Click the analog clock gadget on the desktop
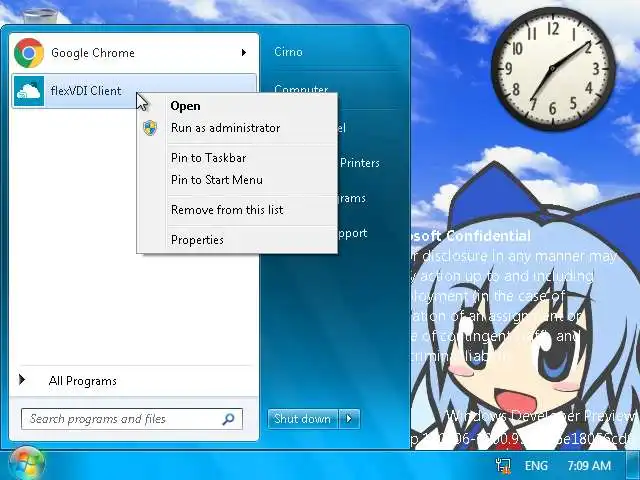 (x=553, y=69)
